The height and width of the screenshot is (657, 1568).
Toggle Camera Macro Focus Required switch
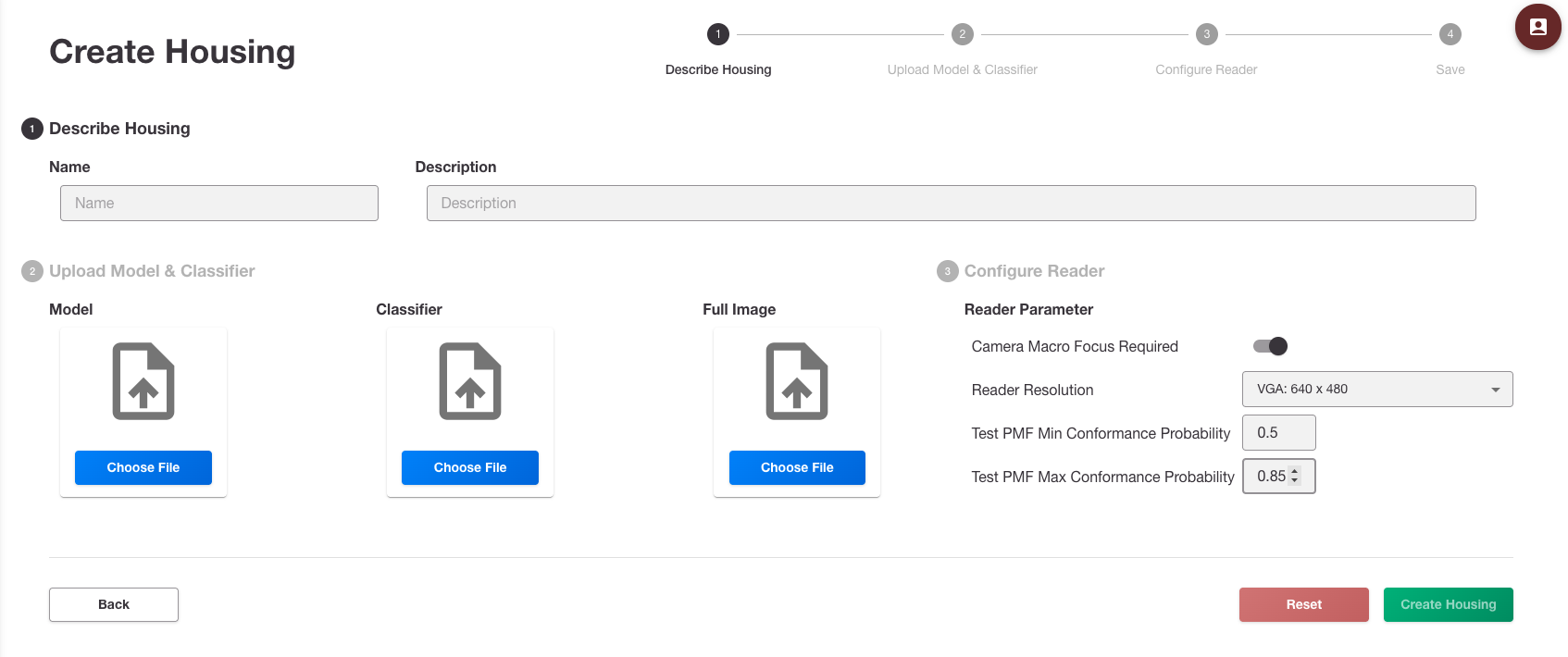tap(1270, 346)
